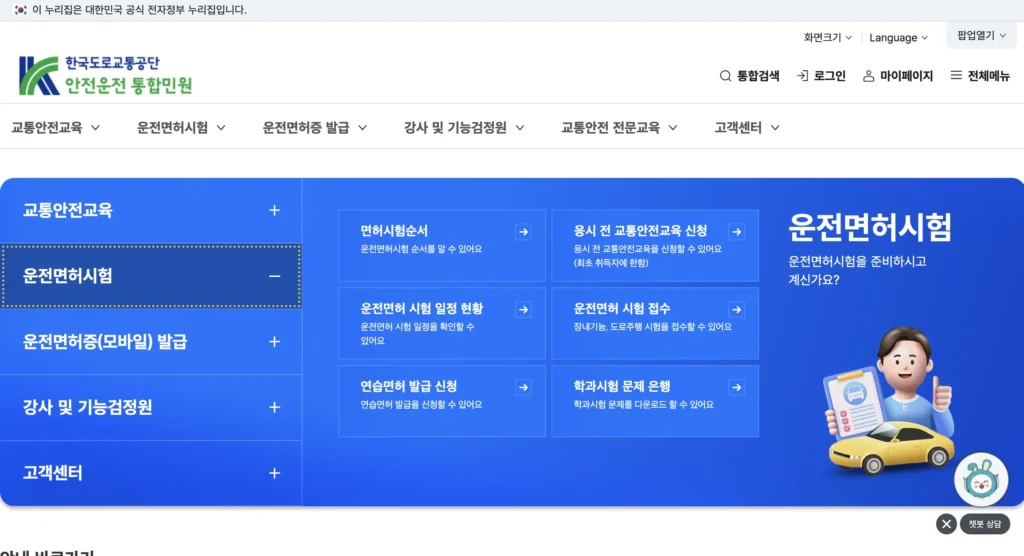Click text 연습면허 발급을 신청할 수 있어요
This screenshot has width=1024, height=556.
click(x=421, y=404)
